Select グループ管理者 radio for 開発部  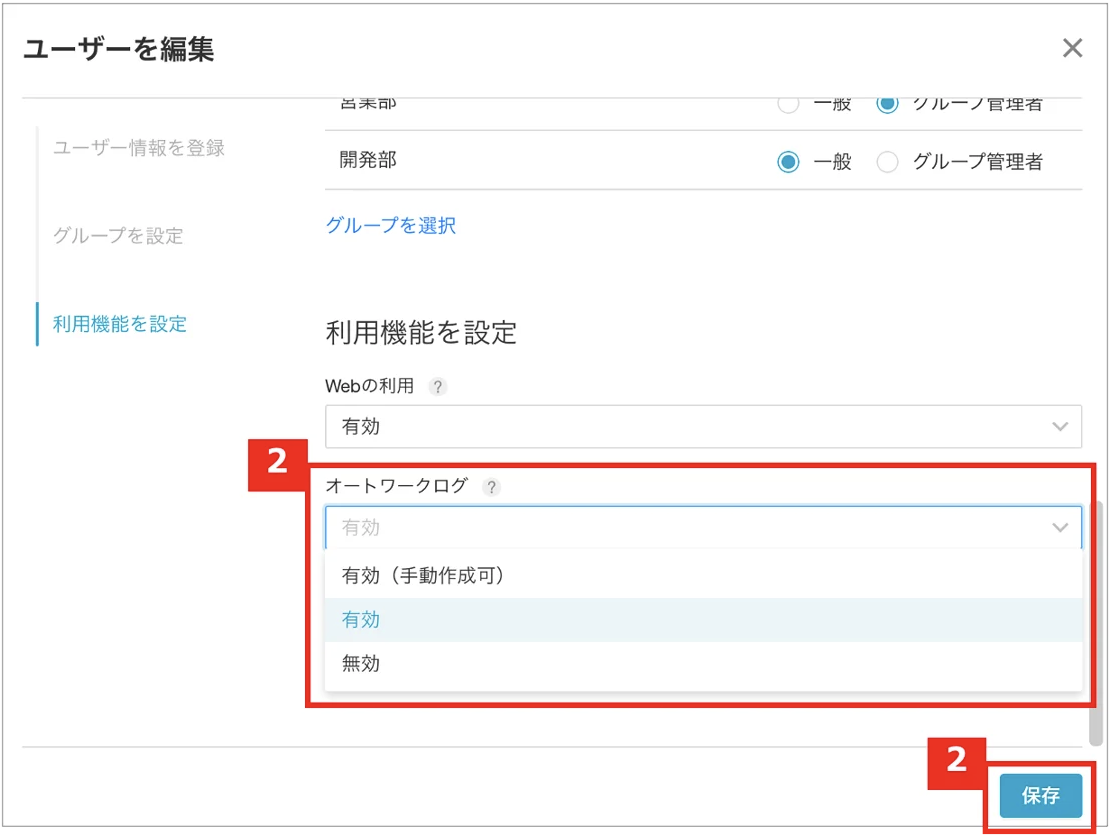pos(887,162)
